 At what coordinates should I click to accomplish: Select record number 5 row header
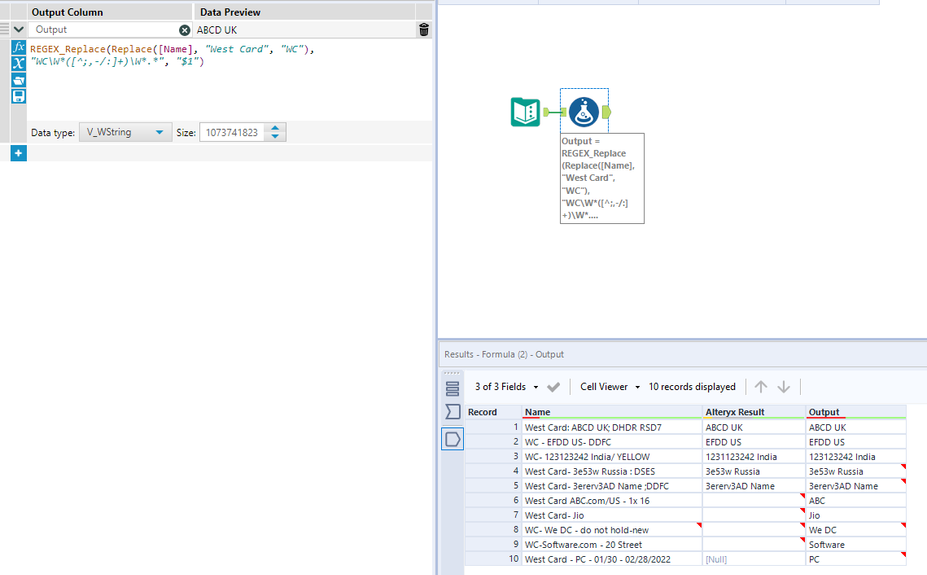(x=493, y=486)
